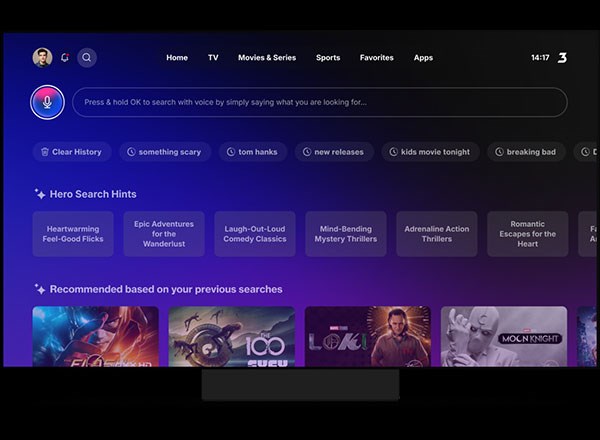Switch to the Sports section

point(328,58)
